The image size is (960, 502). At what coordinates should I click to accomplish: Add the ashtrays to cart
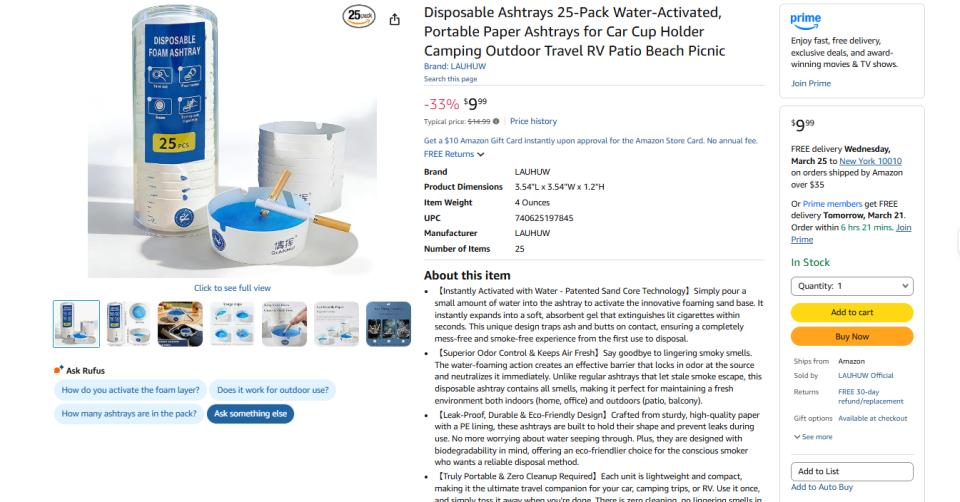pos(851,312)
